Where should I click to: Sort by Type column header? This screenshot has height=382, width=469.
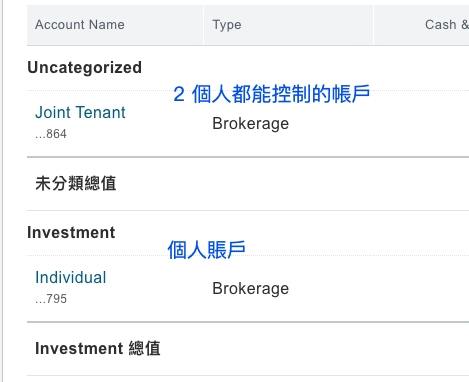(227, 25)
